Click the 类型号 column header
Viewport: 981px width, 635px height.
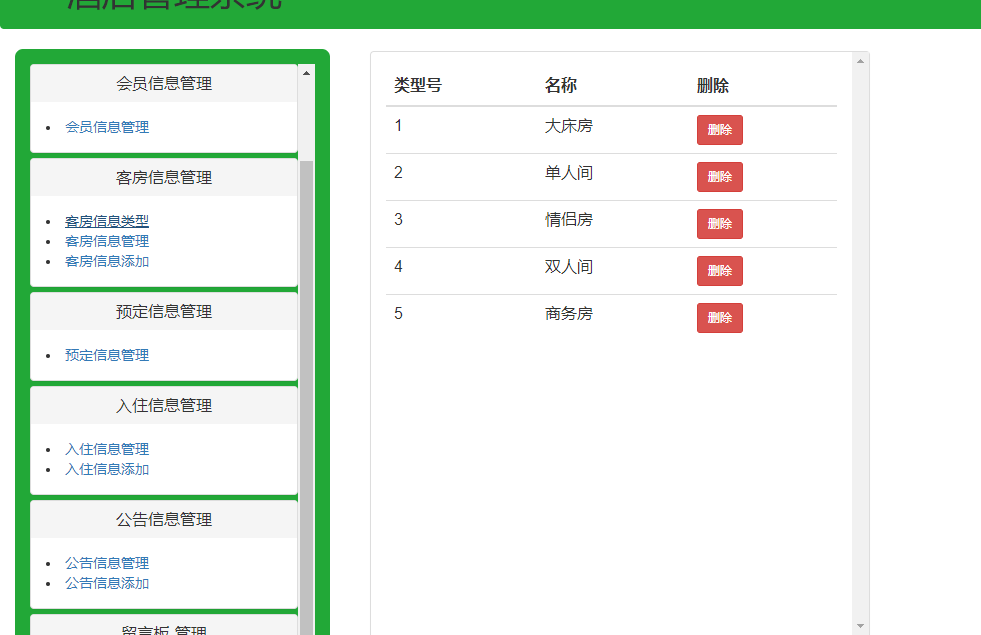[x=418, y=86]
